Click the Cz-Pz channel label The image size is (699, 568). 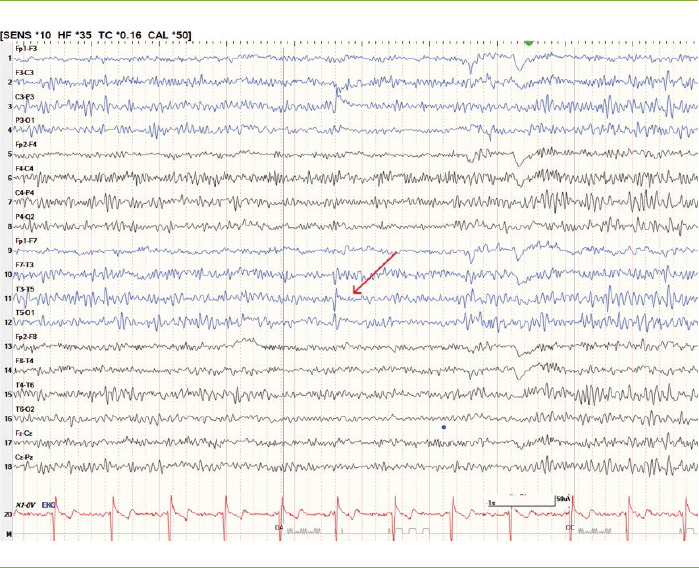coord(24,457)
